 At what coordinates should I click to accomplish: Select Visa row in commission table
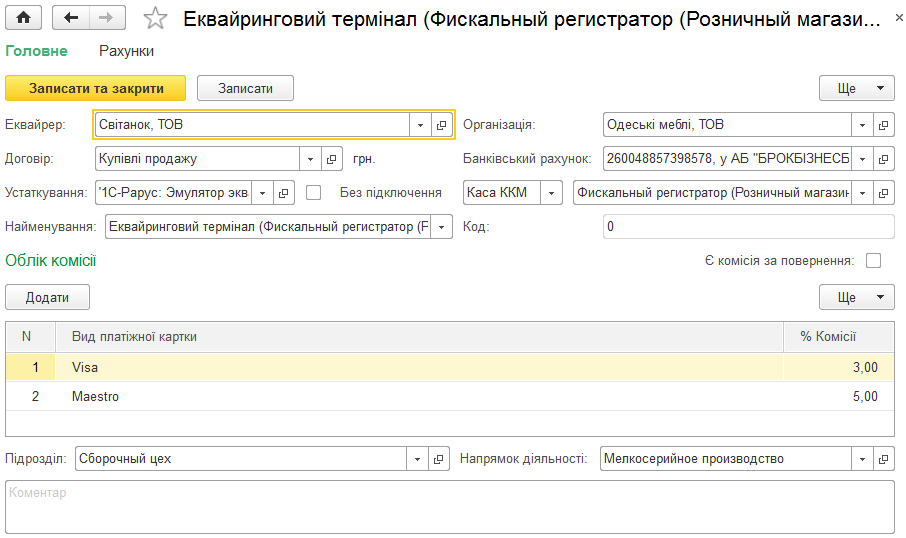coord(450,368)
